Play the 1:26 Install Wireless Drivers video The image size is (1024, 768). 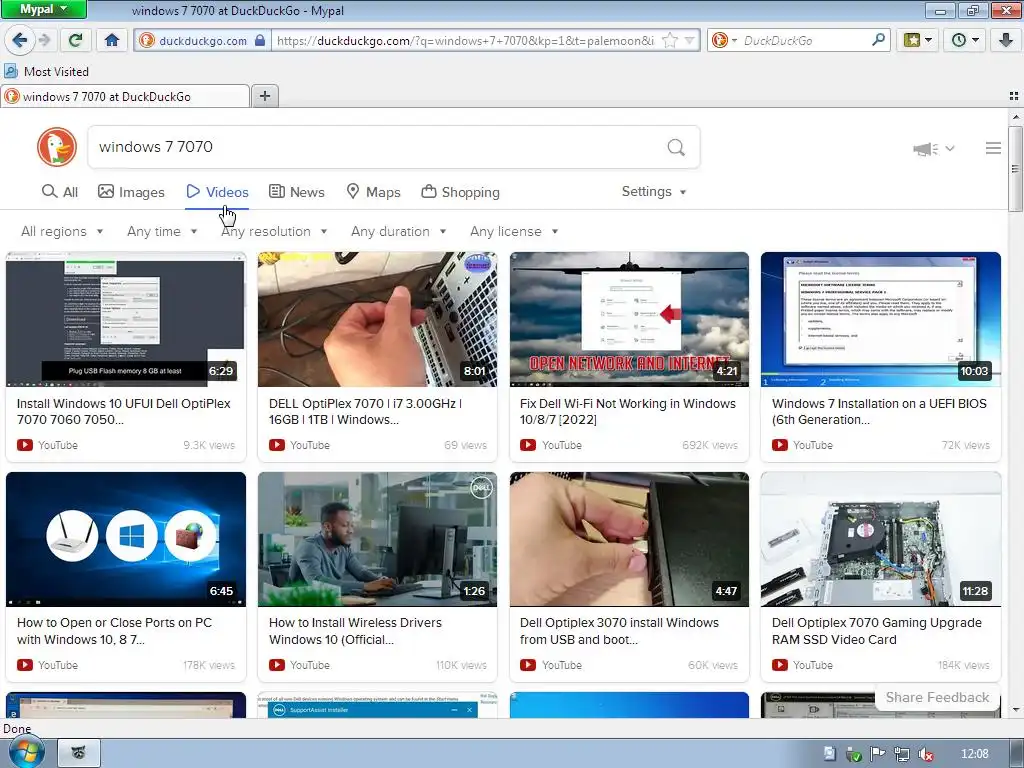[377, 539]
